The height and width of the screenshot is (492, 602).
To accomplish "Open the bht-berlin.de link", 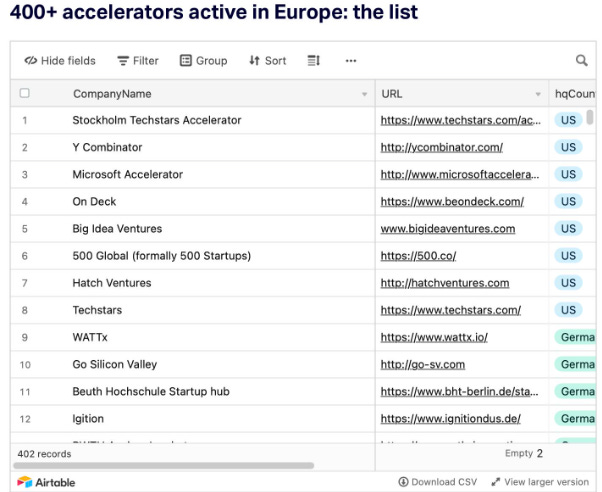I will pyautogui.click(x=460, y=391).
